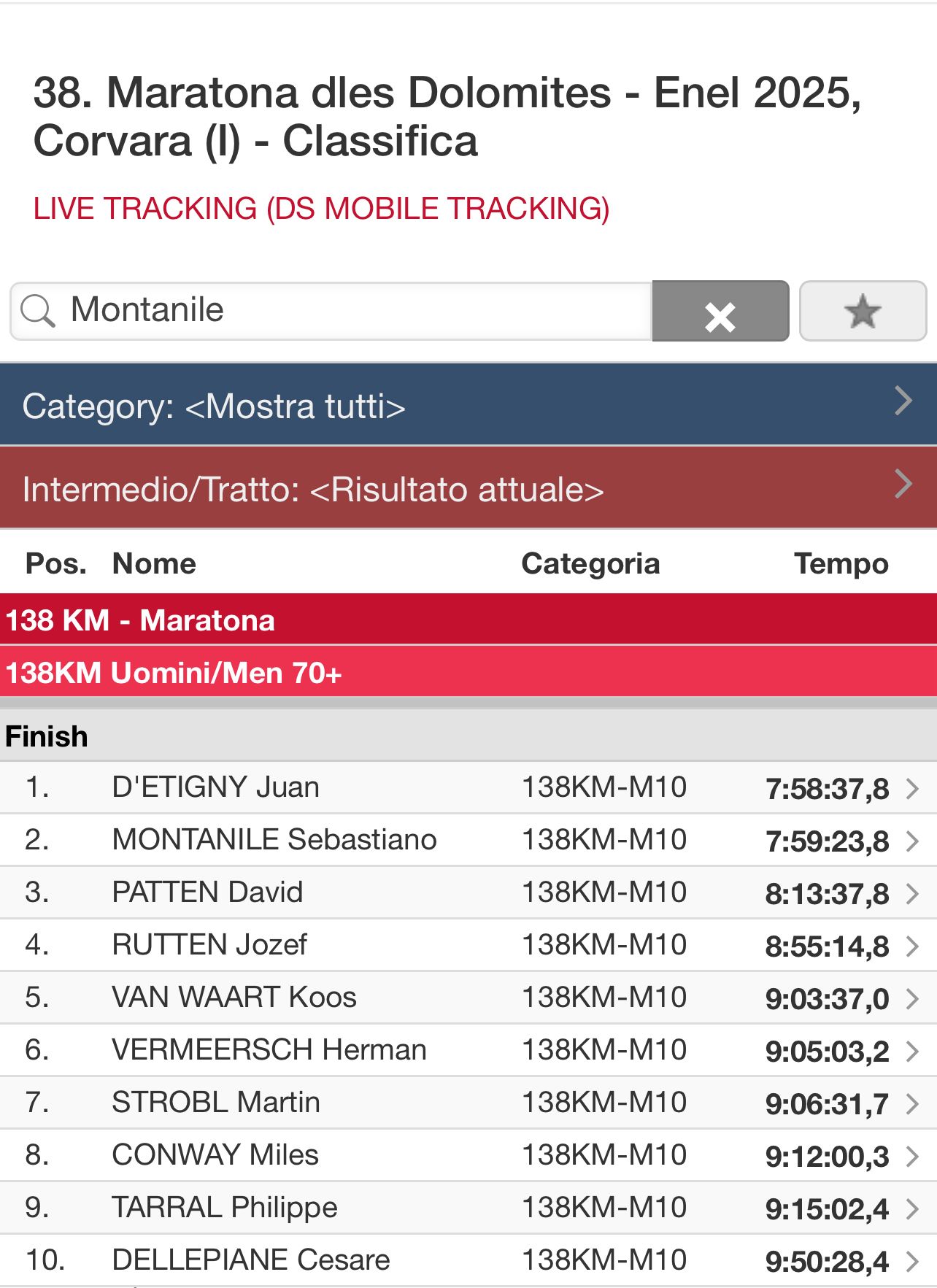Open detail arrow for PATTEN David
The width and height of the screenshot is (937, 1288).
coord(912,894)
